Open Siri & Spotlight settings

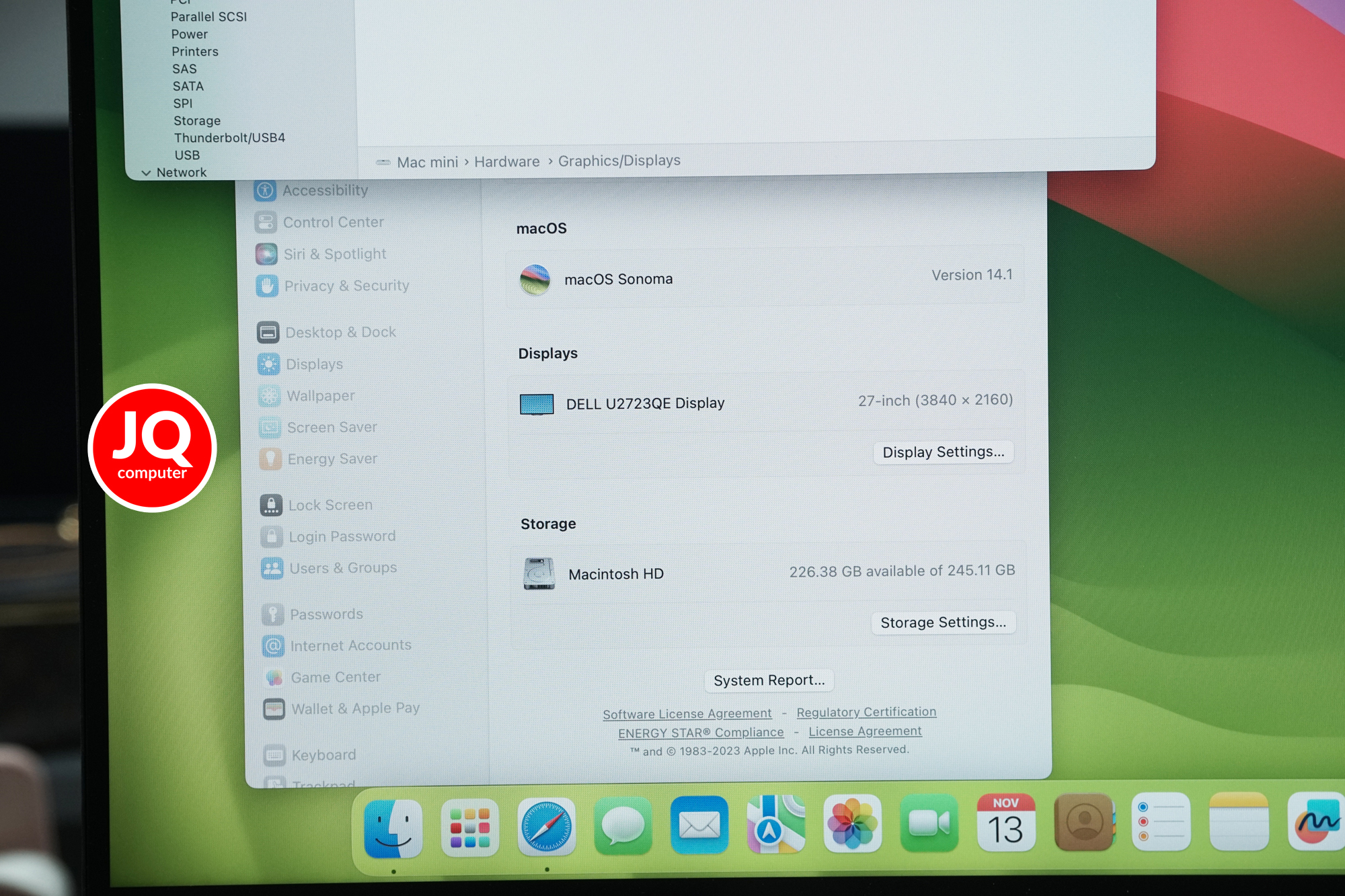coord(321,254)
